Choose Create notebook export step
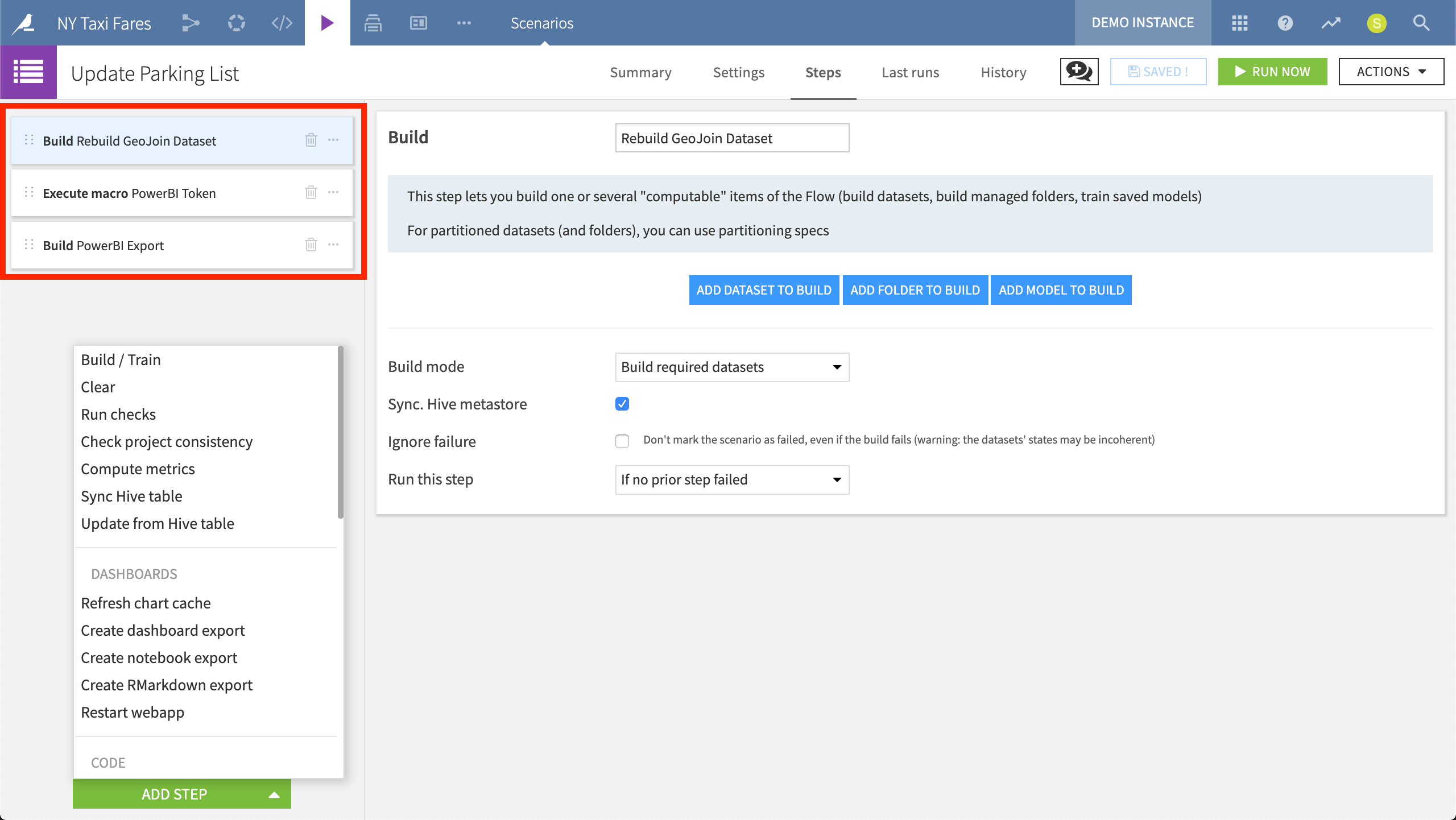The image size is (1456, 820). (159, 657)
